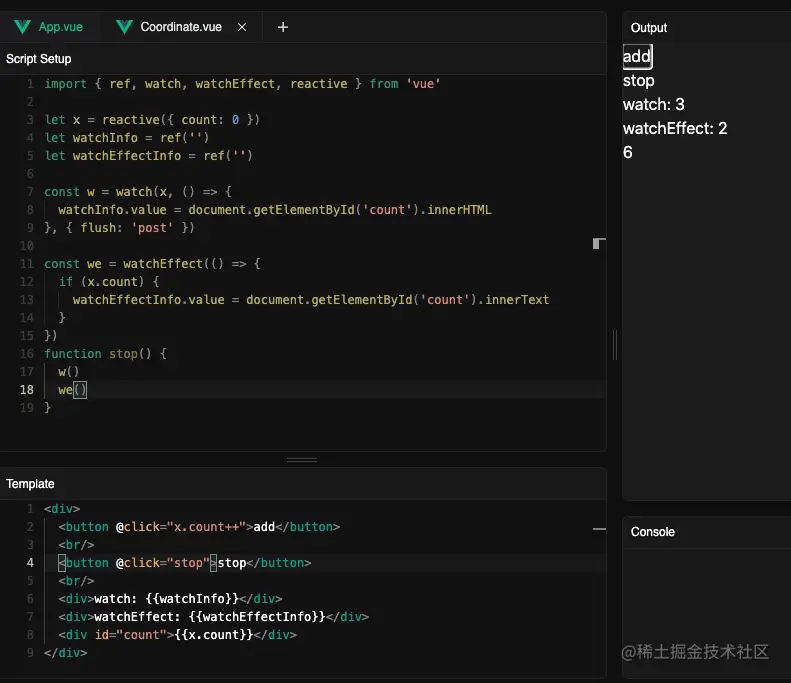Viewport: 791px width, 683px height.
Task: Click the Vue logo on App.vue tab
Action: click(23, 27)
